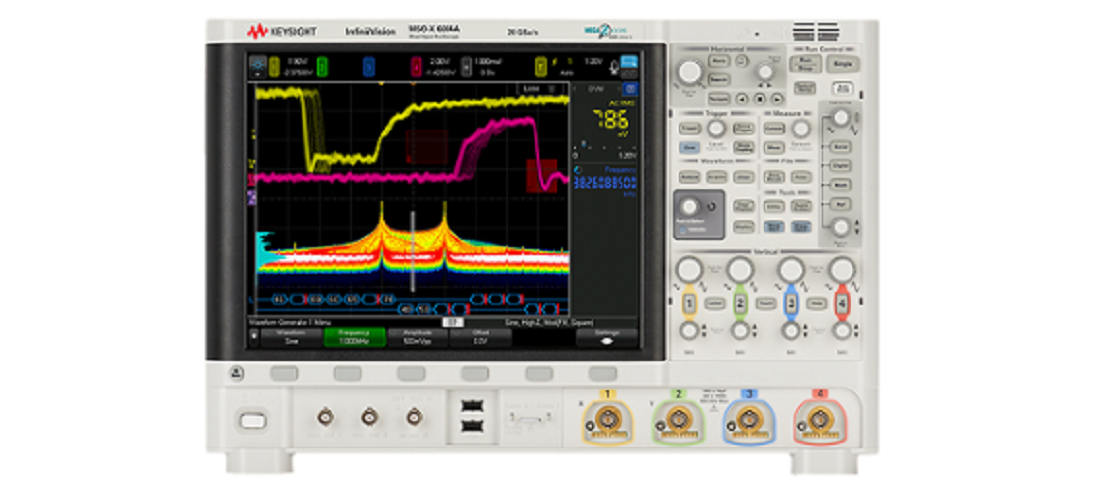This screenshot has width=1100, height=492.
Task: Tap channel 4 red BNC input connector
Action: [819, 420]
